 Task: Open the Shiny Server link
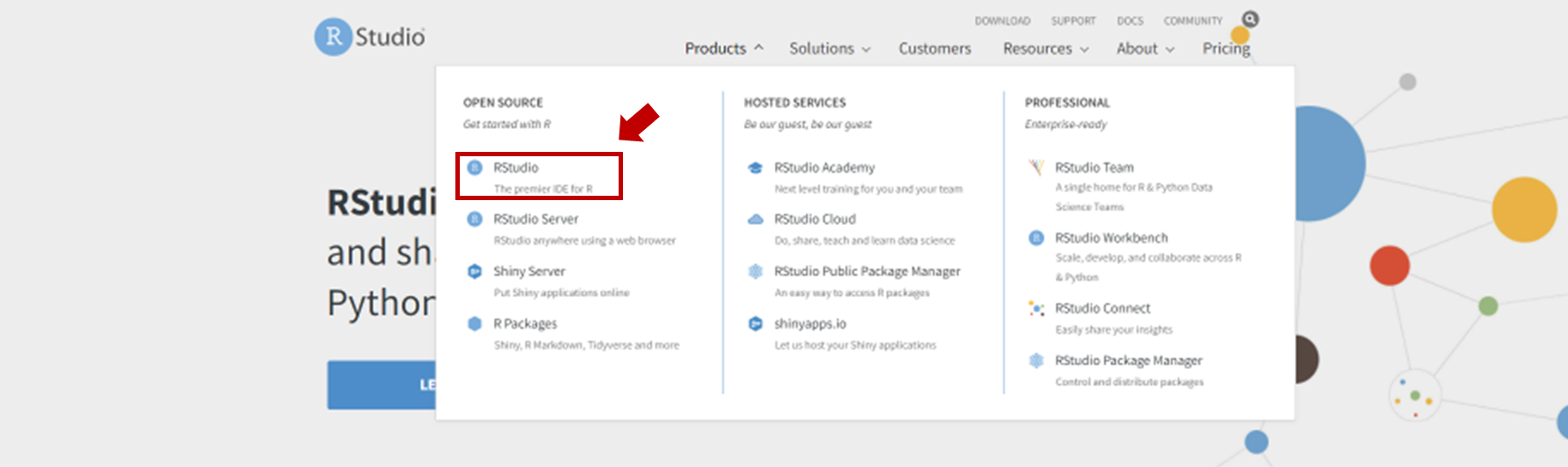[x=529, y=271]
